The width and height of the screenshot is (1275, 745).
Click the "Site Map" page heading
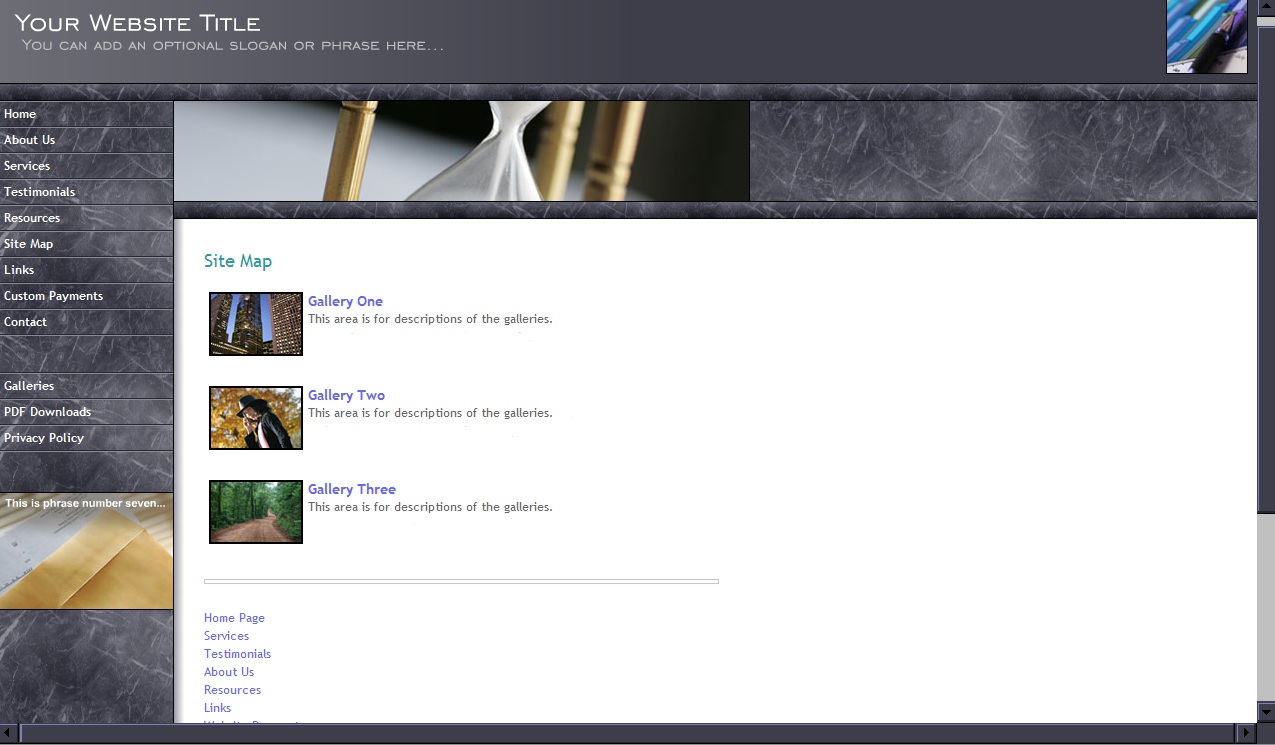click(x=238, y=261)
